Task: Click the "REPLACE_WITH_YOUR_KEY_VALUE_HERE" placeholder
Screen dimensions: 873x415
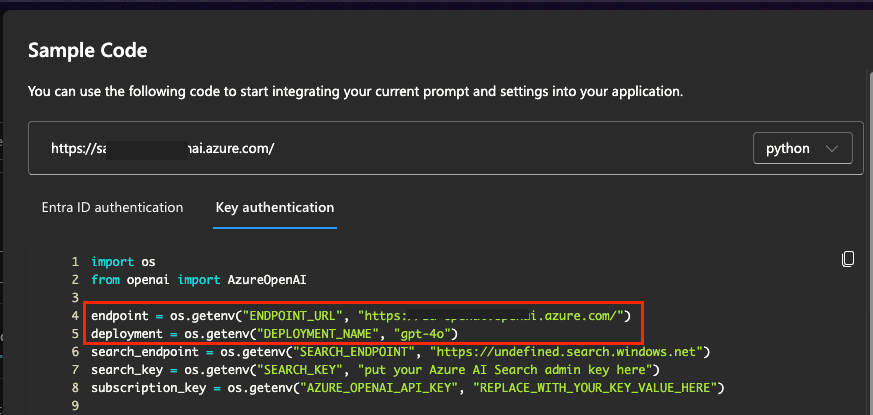Action: click(x=600, y=387)
